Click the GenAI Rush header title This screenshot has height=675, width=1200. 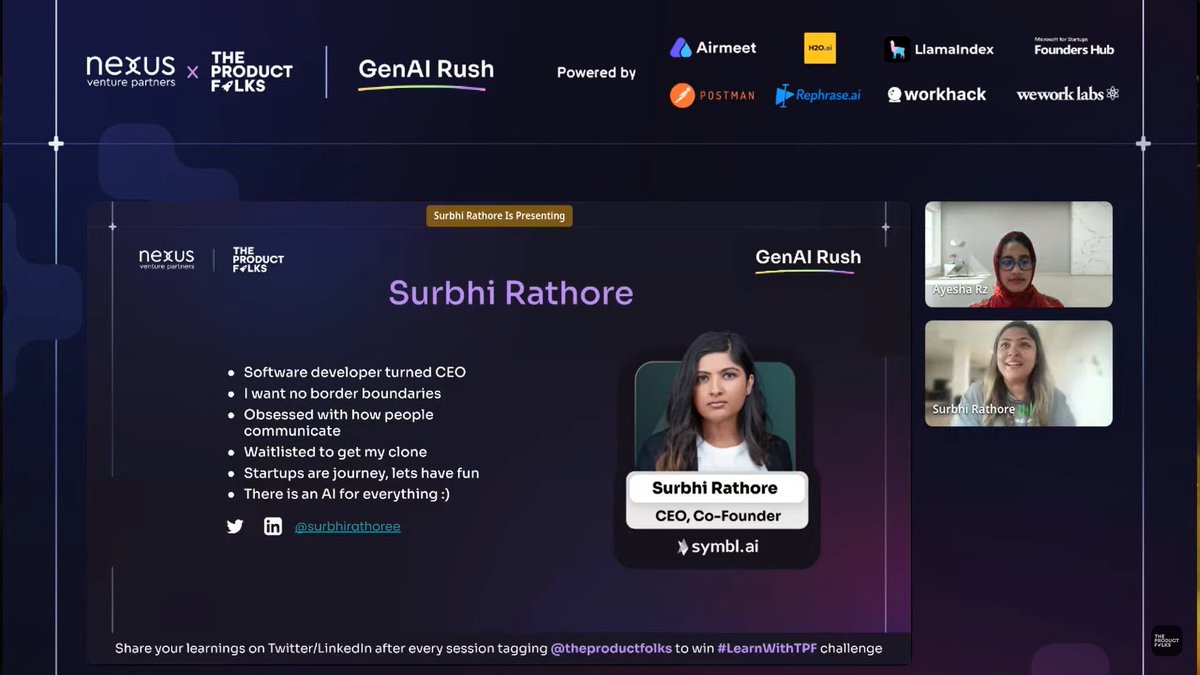pos(426,72)
